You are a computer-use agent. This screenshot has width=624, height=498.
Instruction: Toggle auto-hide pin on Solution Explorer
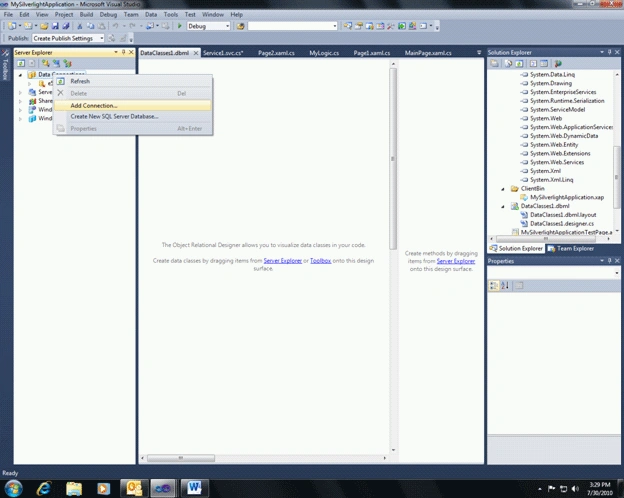pyautogui.click(x=609, y=52)
